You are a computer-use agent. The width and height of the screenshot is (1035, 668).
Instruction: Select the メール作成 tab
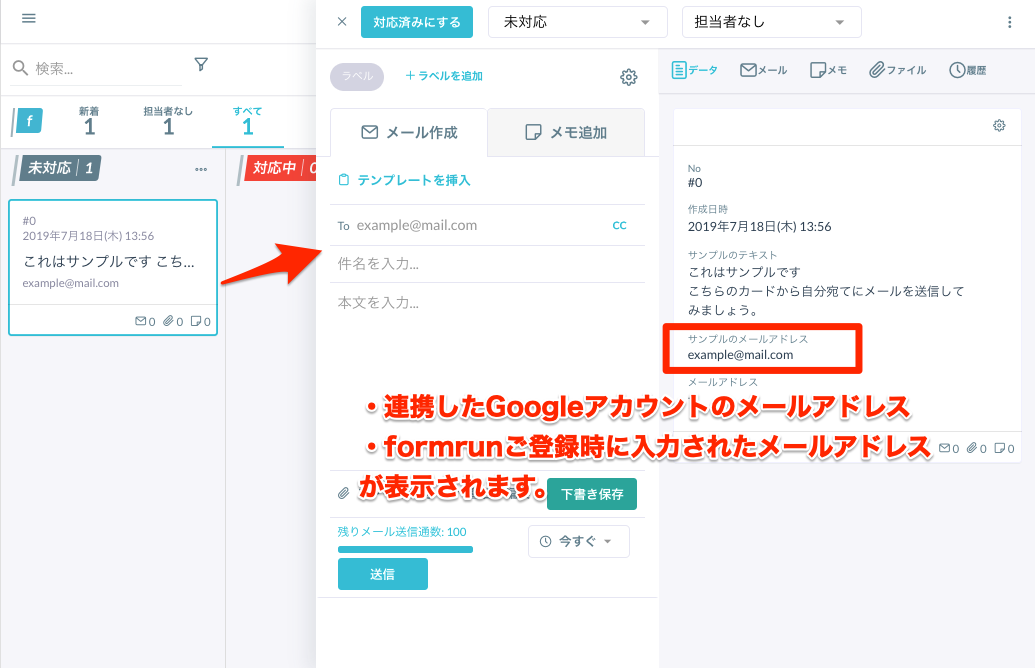pos(409,132)
